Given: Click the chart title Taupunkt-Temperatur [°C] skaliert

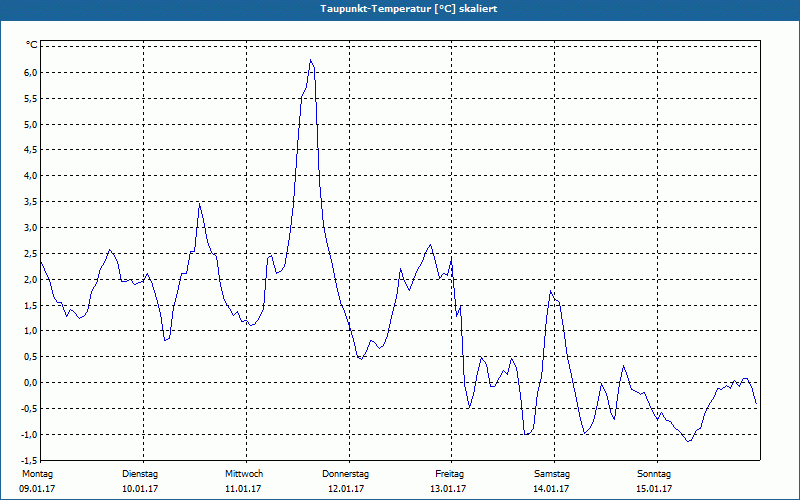Looking at the screenshot, I should point(409,9).
